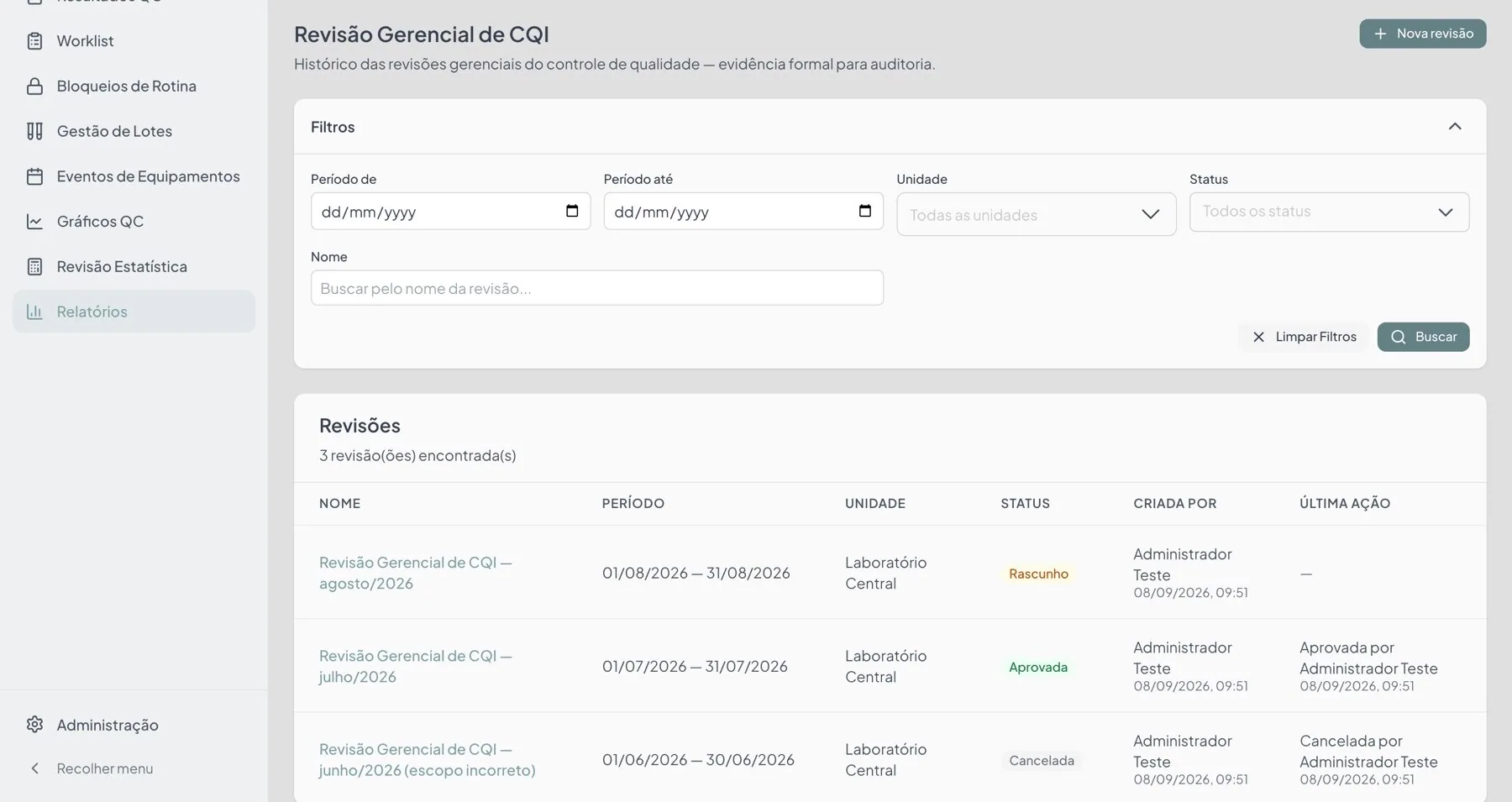Collapse sidebar with Recolher menu
The image size is (1512, 802).
pos(92,768)
